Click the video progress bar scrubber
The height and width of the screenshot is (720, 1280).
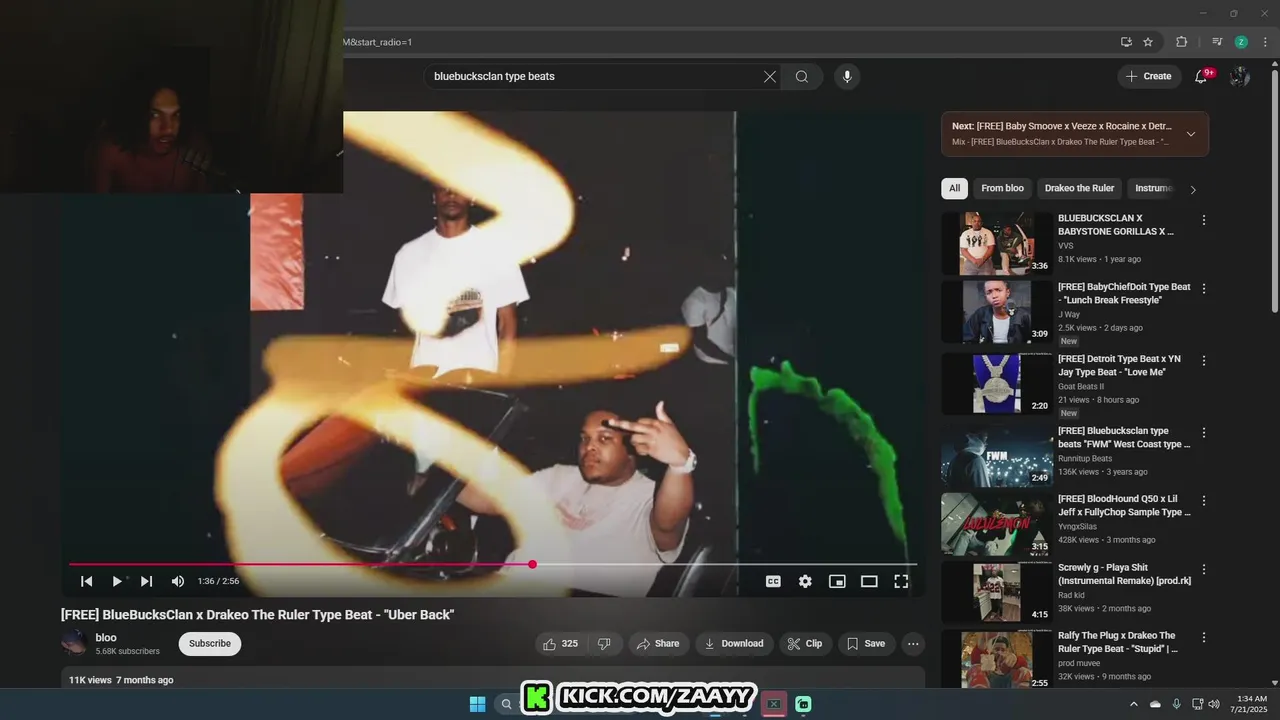coord(533,564)
